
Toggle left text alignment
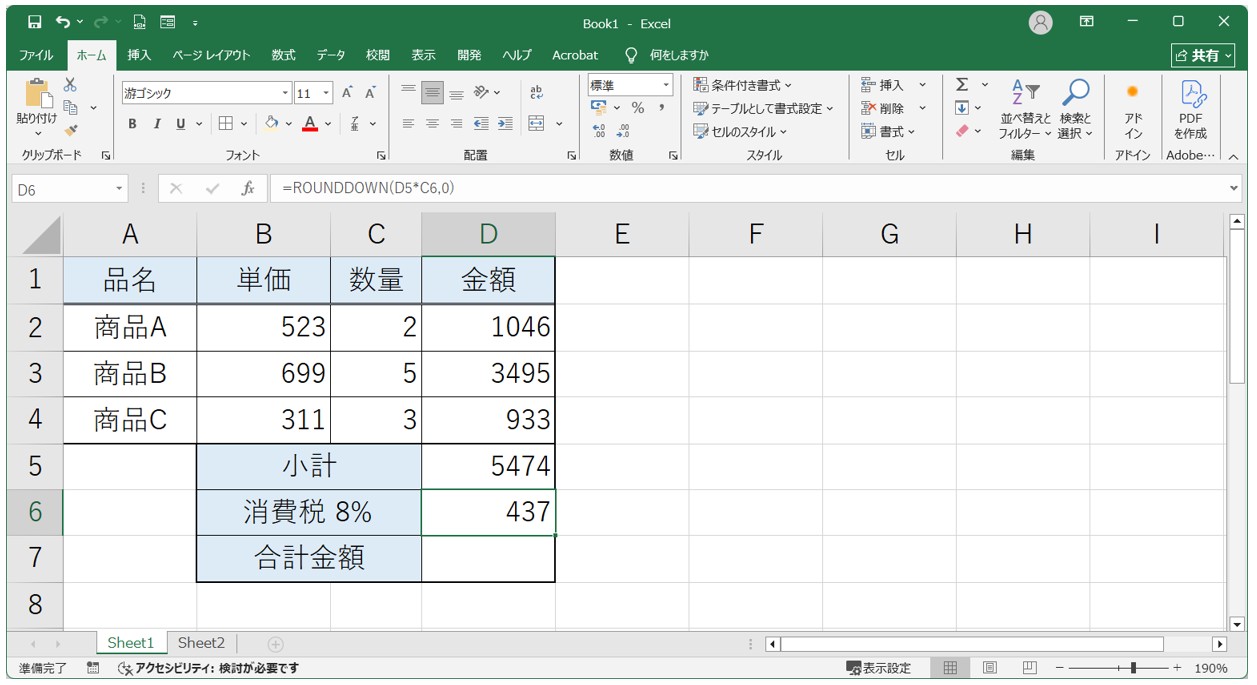point(408,123)
